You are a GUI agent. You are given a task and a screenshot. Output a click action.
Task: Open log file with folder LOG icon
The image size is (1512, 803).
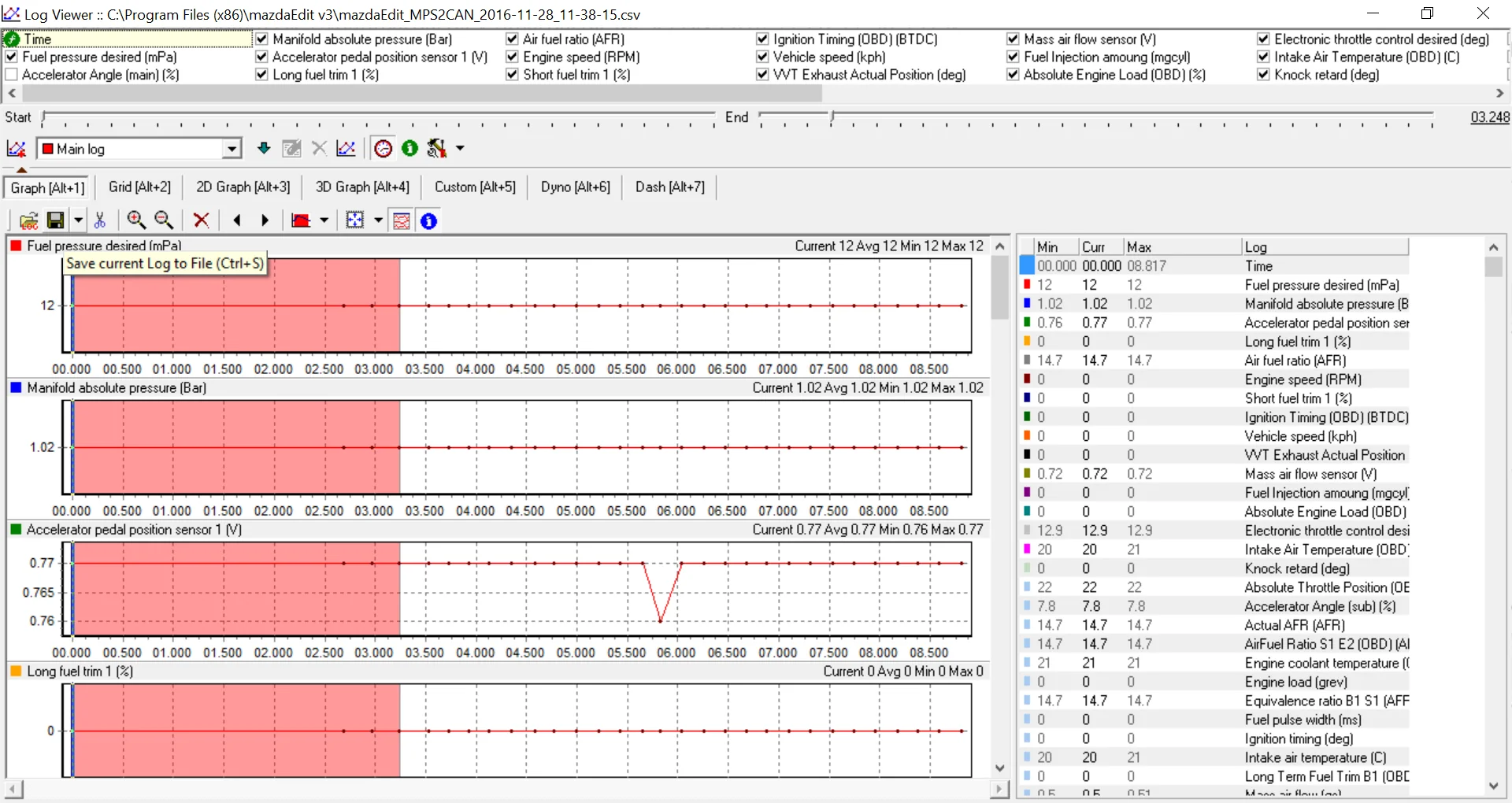click(x=29, y=220)
